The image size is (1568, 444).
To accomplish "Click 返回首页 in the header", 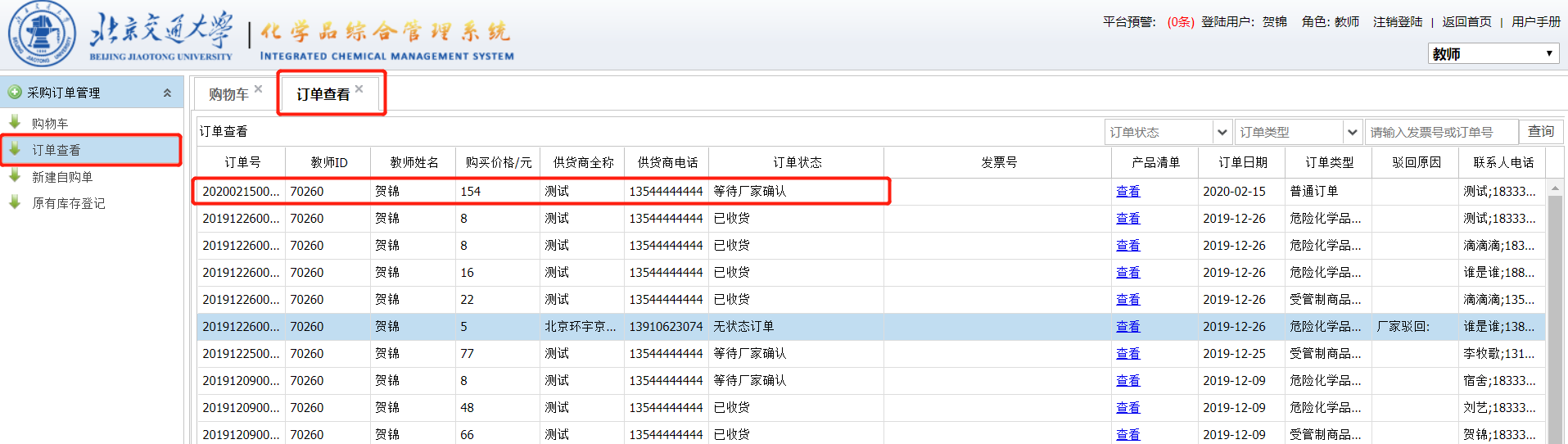I will coord(1466,22).
